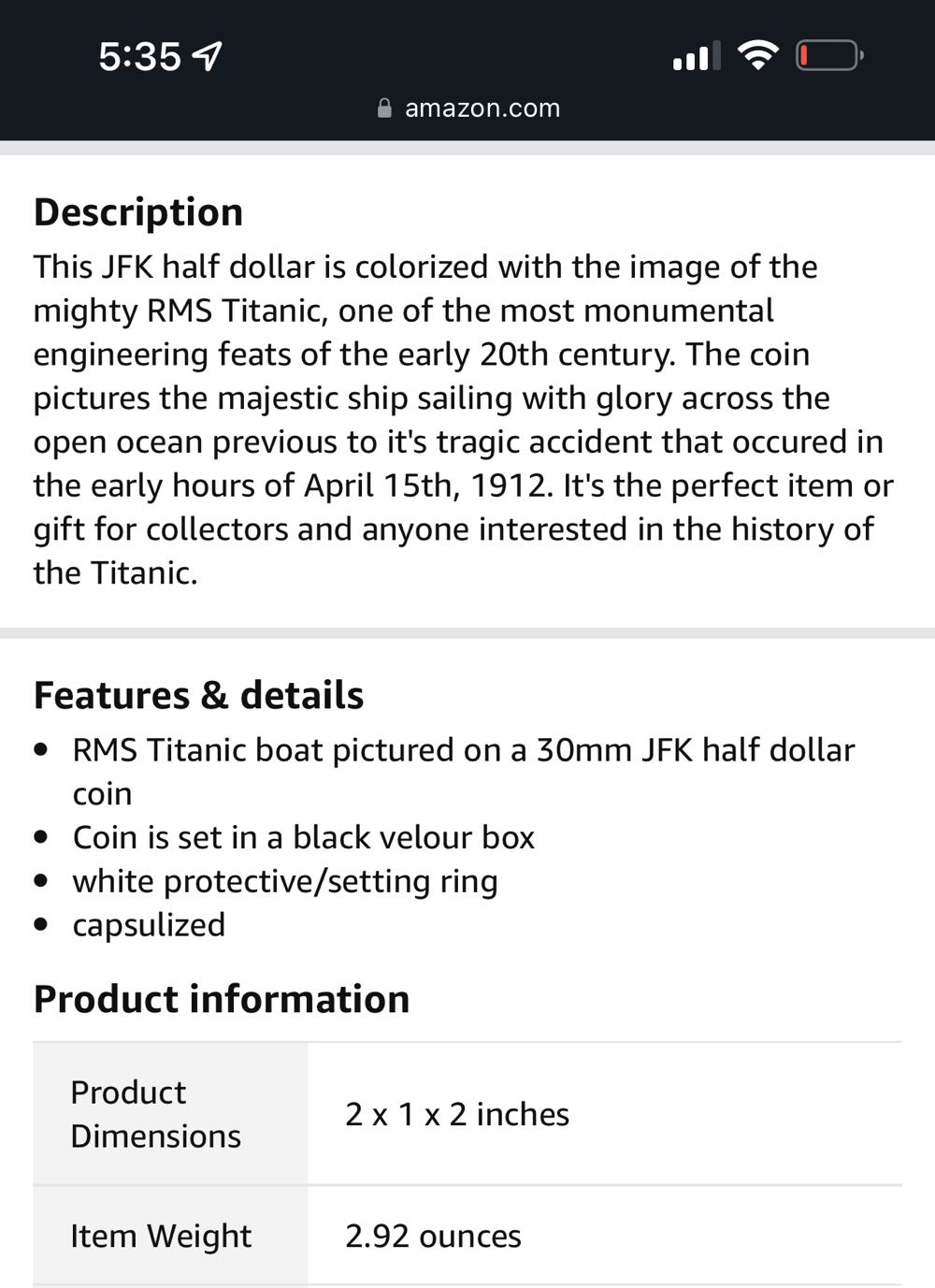Open the amazon.com address bar
The image size is (935, 1288).
482,108
